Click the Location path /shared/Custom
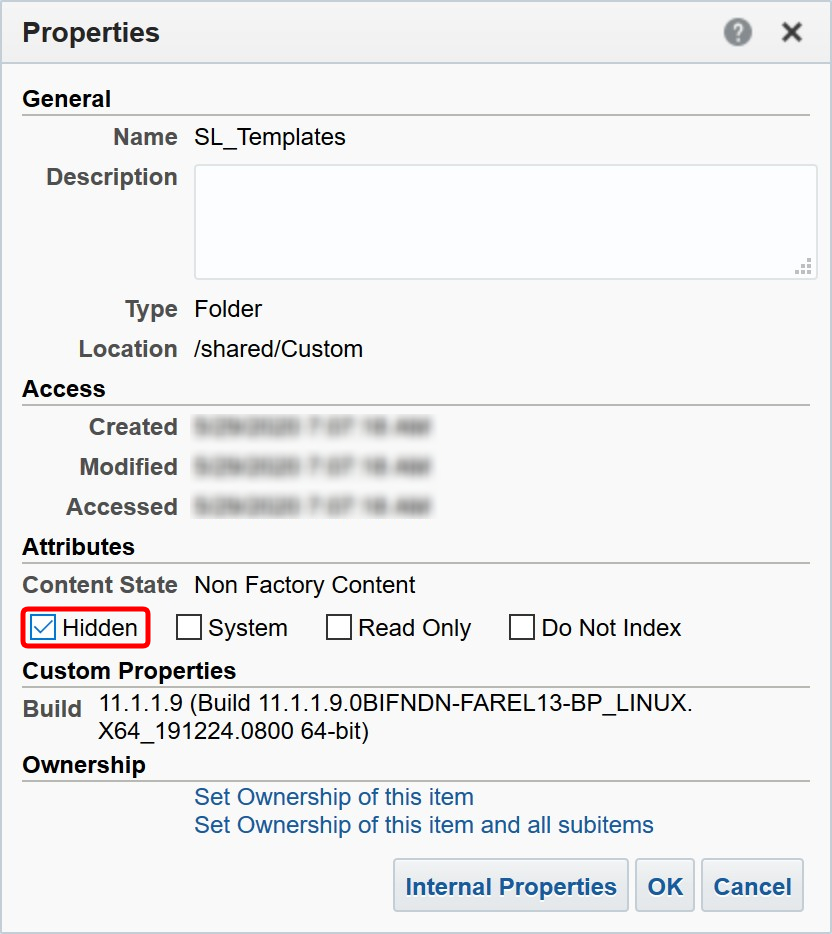 coord(279,349)
